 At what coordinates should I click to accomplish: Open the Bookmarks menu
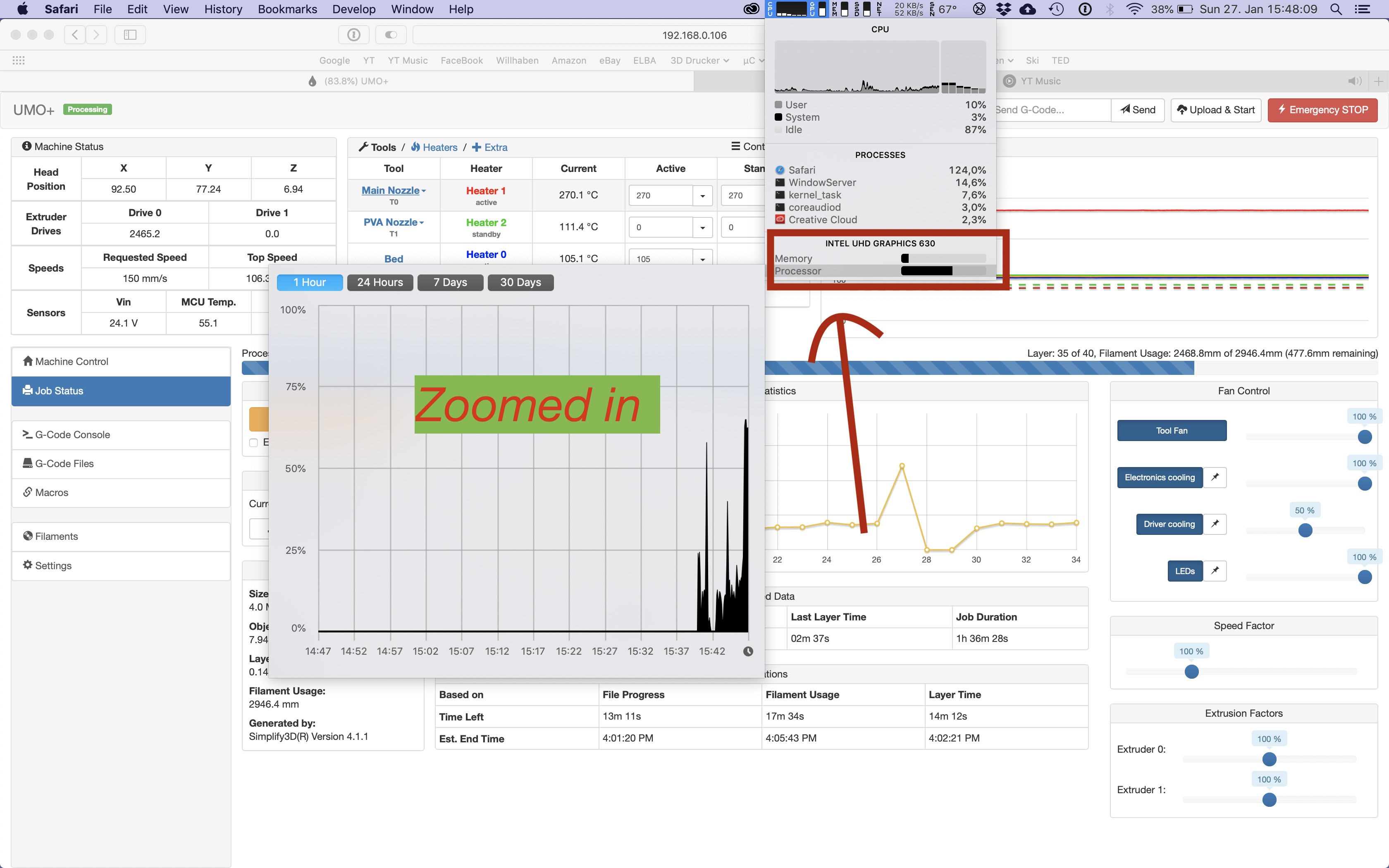coord(288,9)
